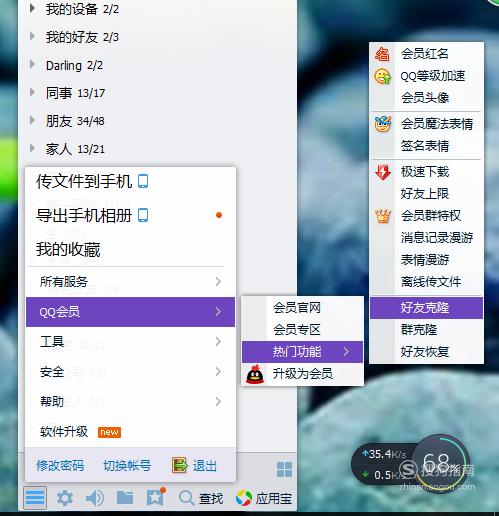Click the orange new badge
Screen dimensions: 499x516
[x=109, y=432]
